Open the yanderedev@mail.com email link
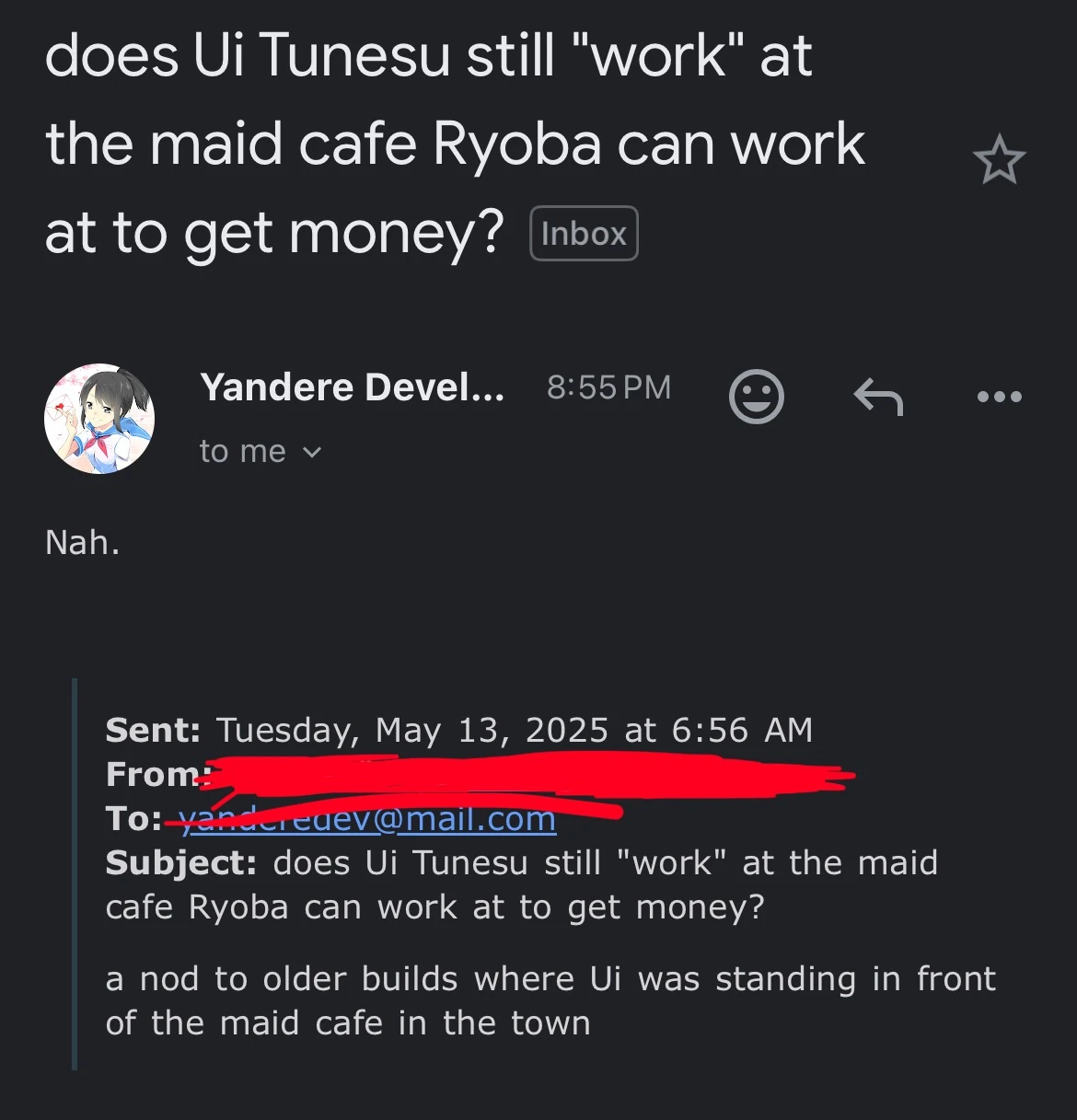The width and height of the screenshot is (1077, 1120). pos(368,818)
